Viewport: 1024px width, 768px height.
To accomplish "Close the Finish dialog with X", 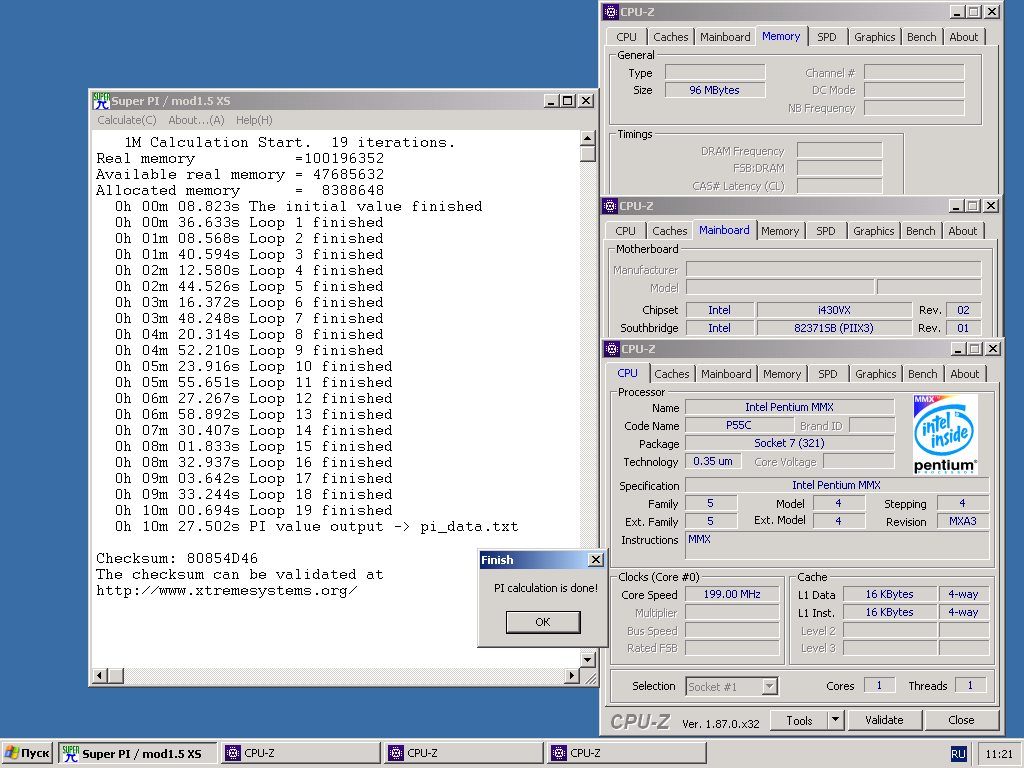I will tap(596, 560).
